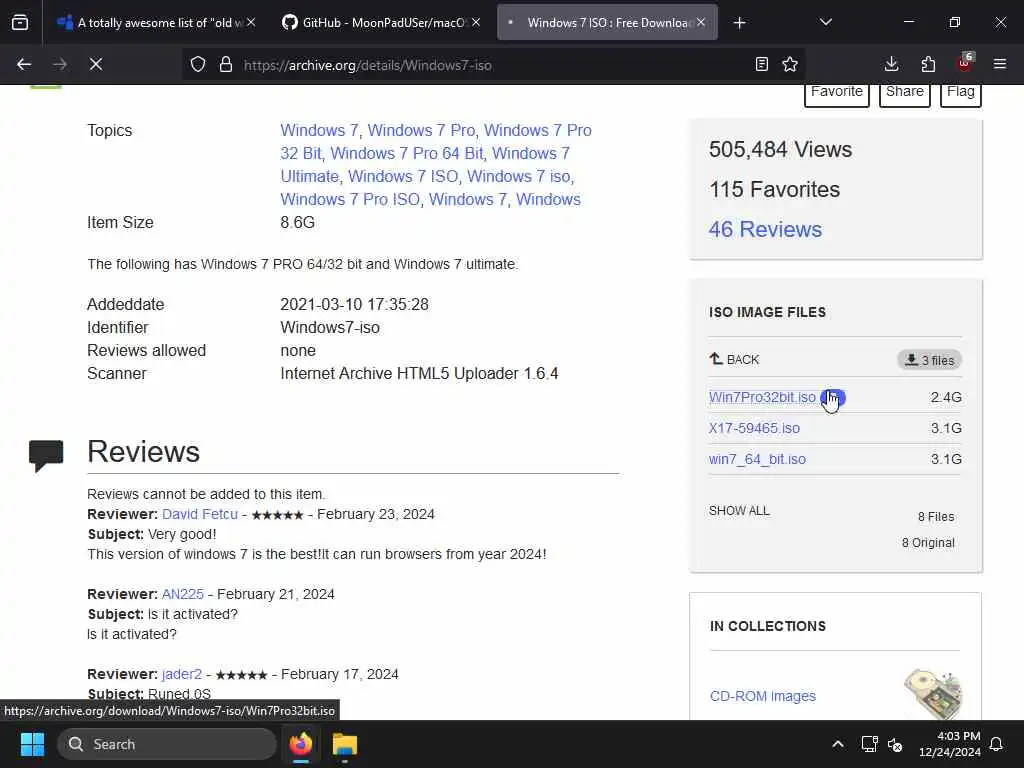
Task: Click the Reviews speech bubble icon
Action: [x=46, y=455]
